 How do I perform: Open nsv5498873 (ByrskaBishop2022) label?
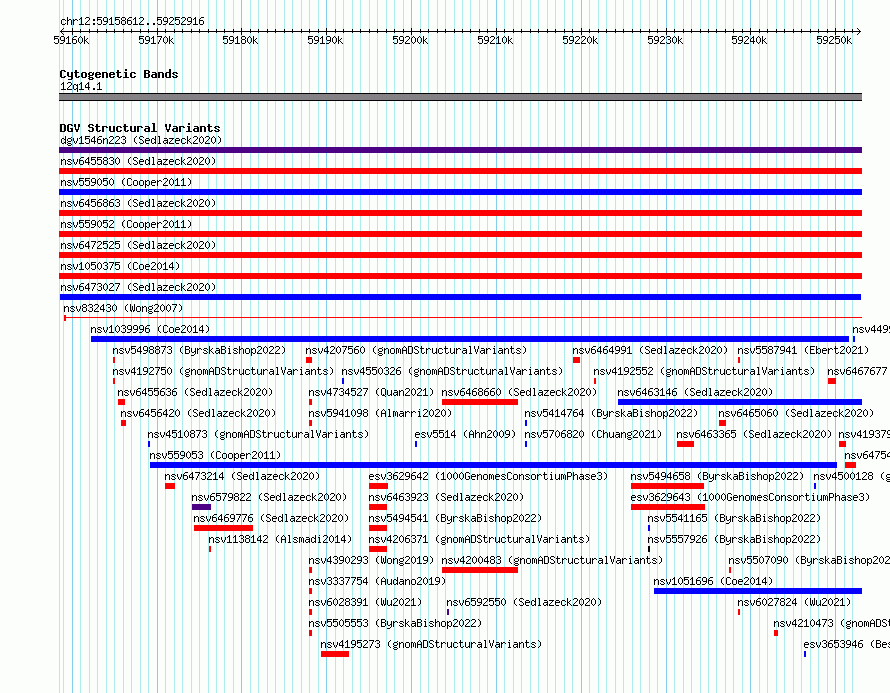pyautogui.click(x=199, y=350)
